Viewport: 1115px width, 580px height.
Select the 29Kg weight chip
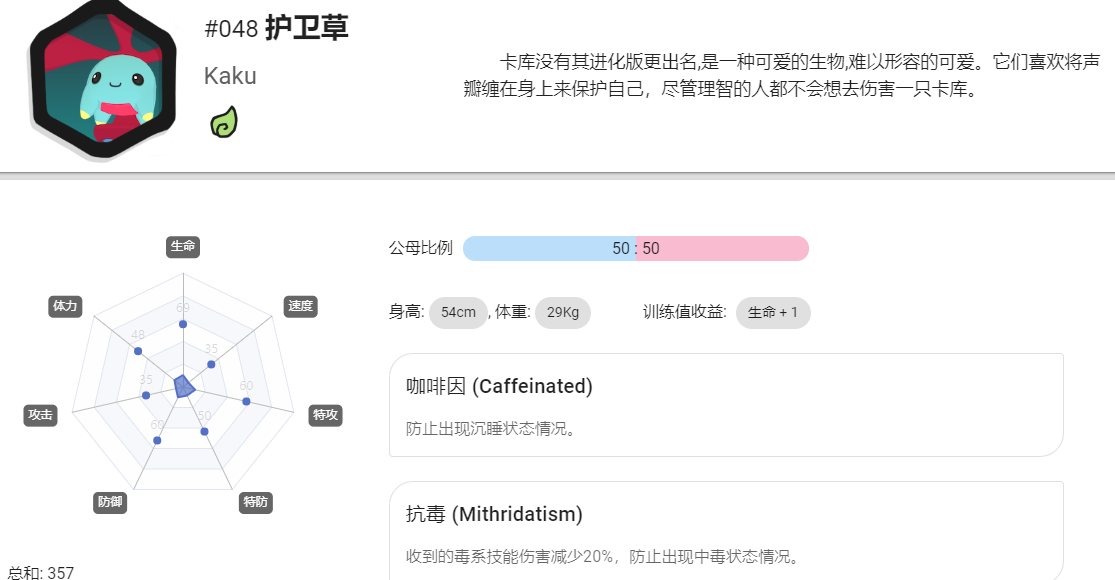click(x=562, y=313)
